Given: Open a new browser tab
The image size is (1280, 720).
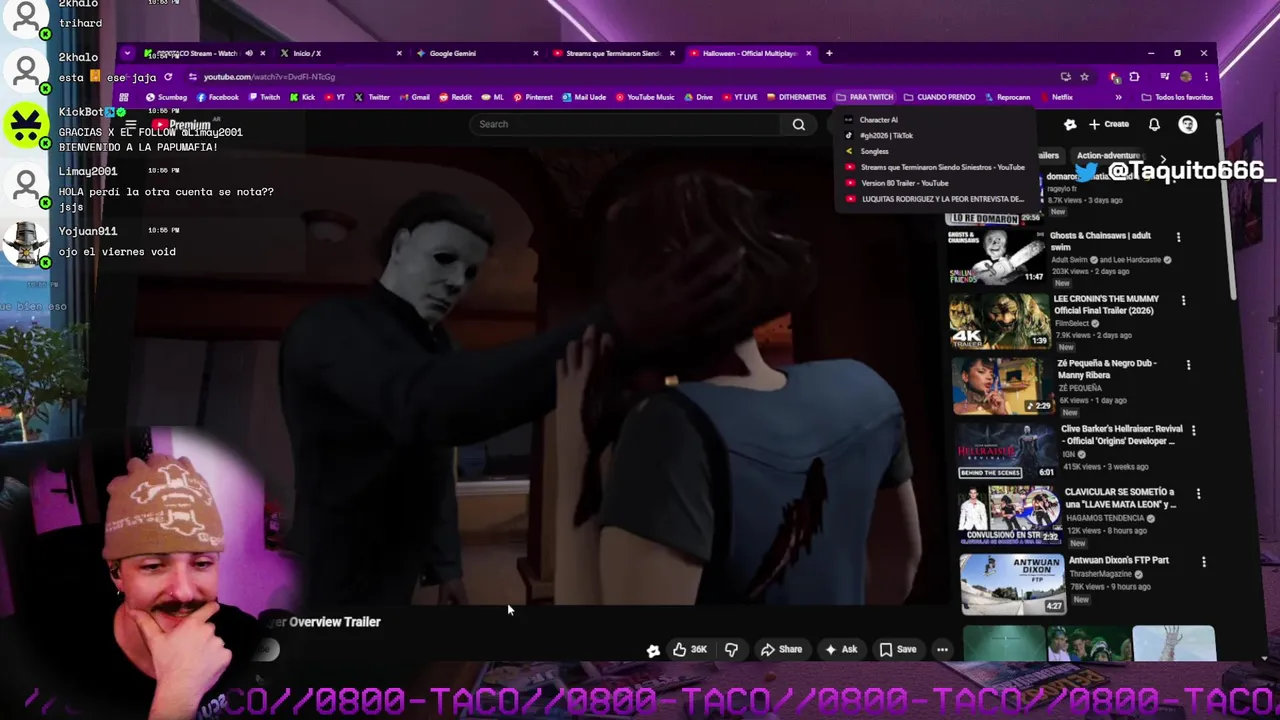Looking at the screenshot, I should coord(829,53).
